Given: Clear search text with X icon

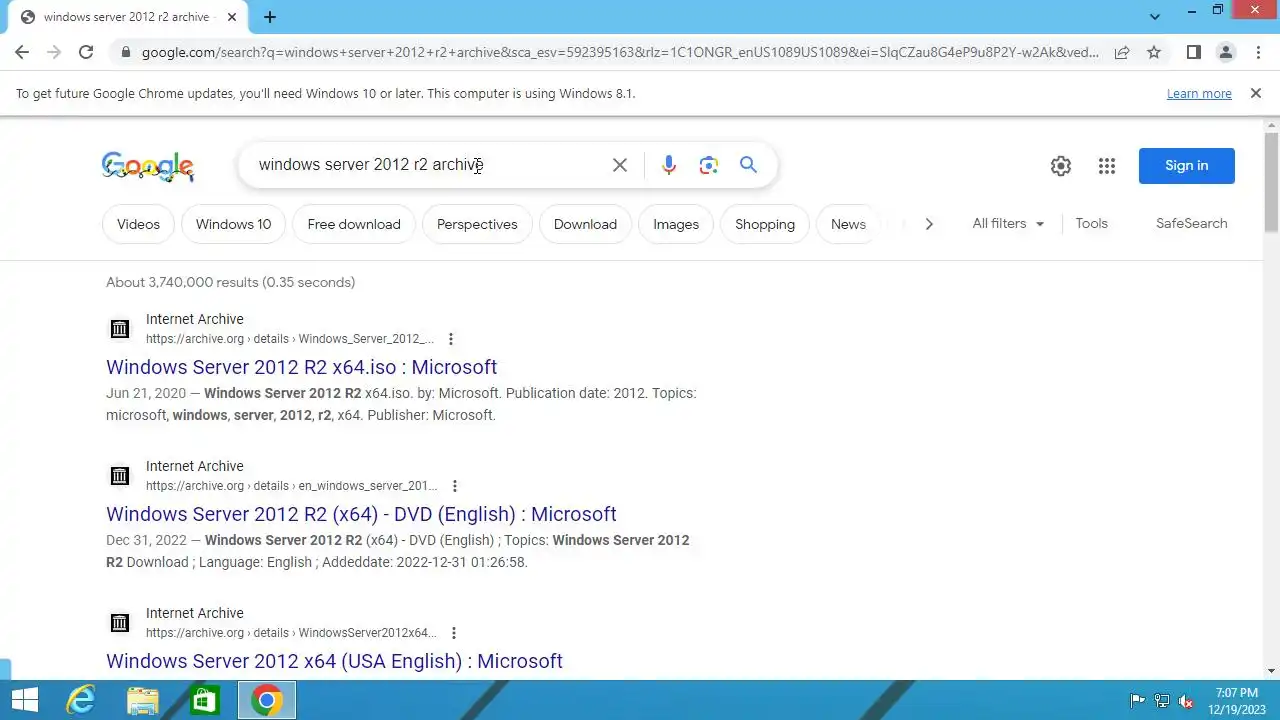Looking at the screenshot, I should click(620, 165).
